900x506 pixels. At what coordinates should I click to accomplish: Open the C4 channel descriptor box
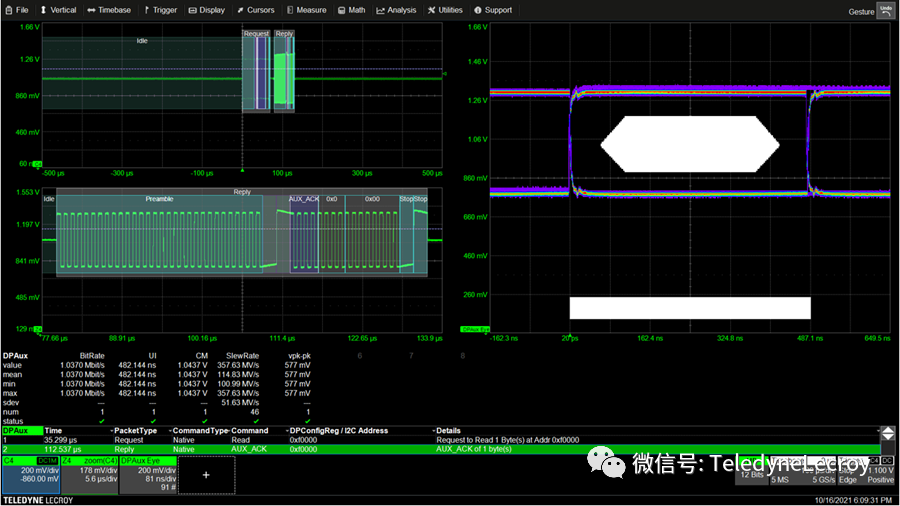[30, 475]
